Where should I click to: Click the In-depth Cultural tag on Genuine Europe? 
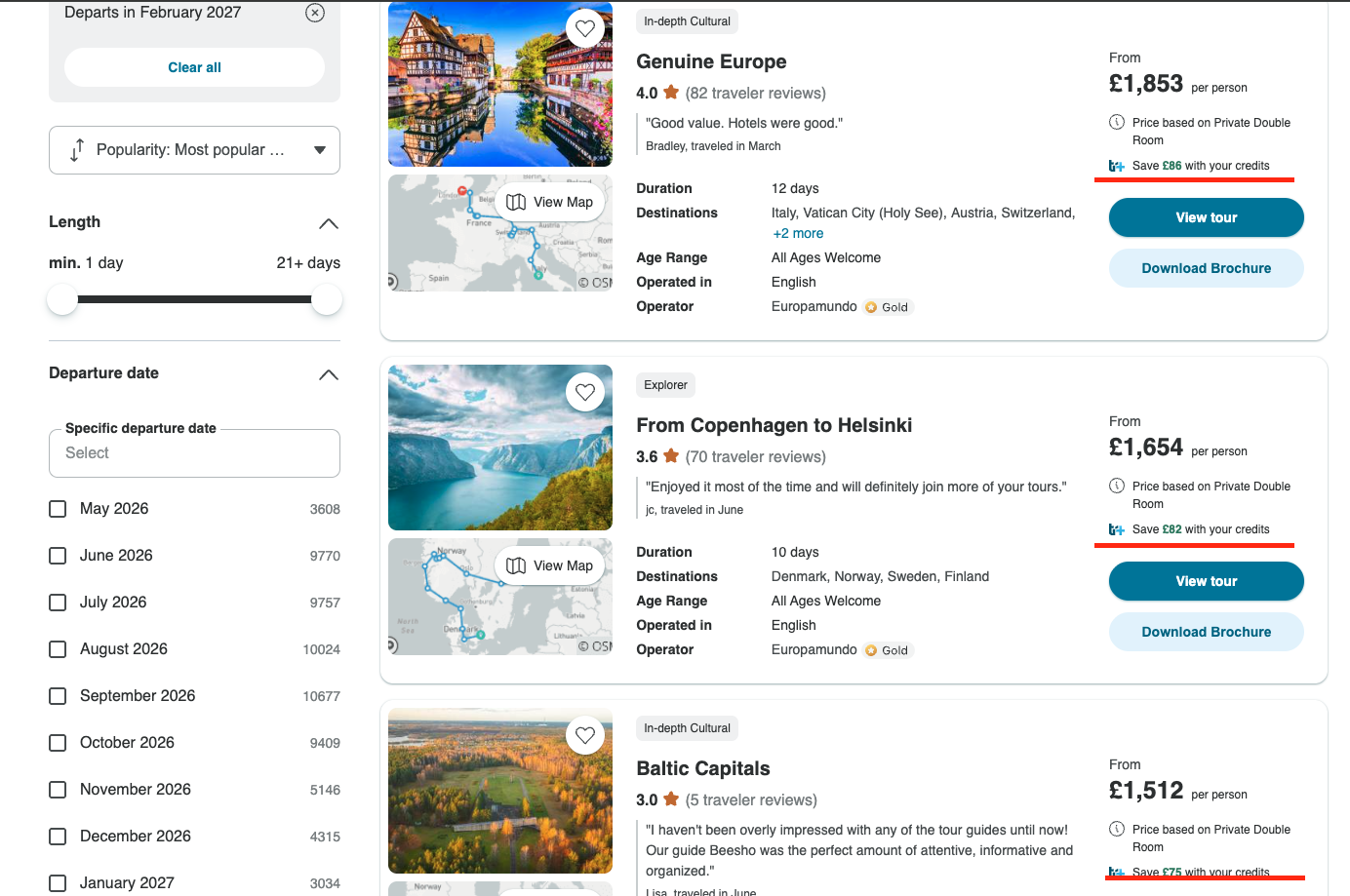pos(687,21)
